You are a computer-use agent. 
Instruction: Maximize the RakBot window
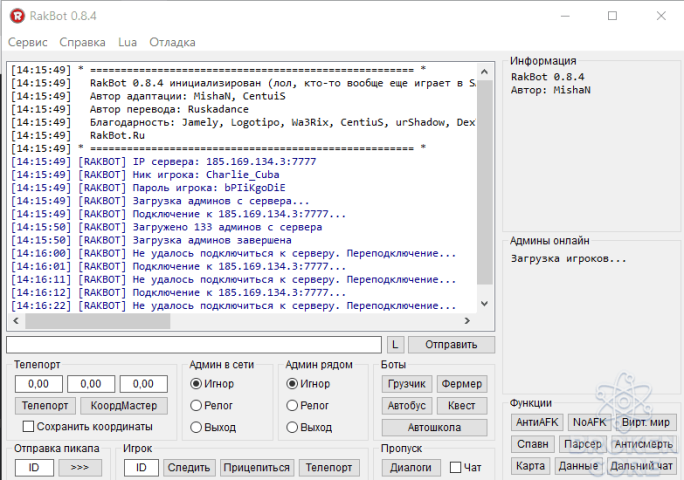[x=612, y=16]
